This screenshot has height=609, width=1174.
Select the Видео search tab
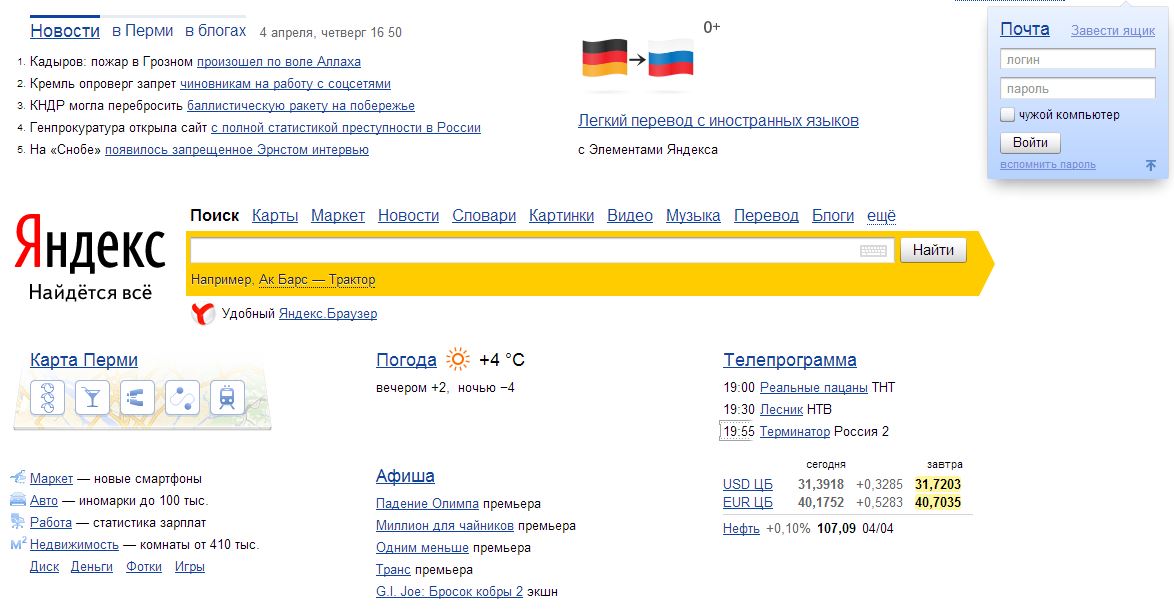pyautogui.click(x=630, y=216)
